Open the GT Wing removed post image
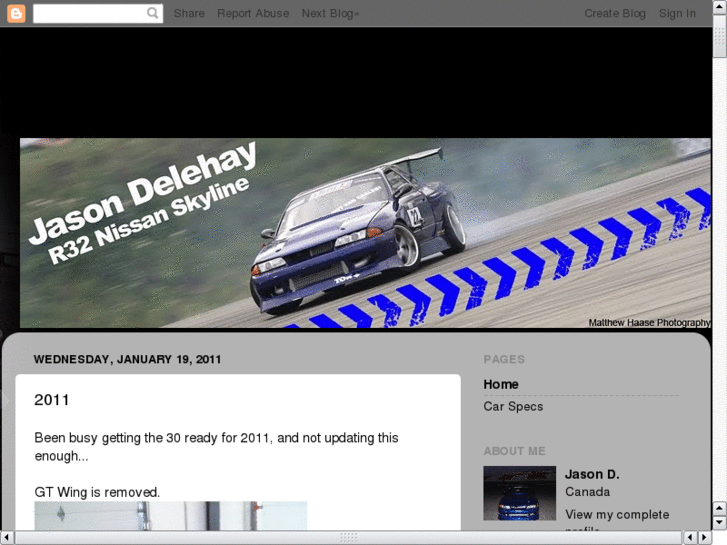727x545 pixels. 171,515
